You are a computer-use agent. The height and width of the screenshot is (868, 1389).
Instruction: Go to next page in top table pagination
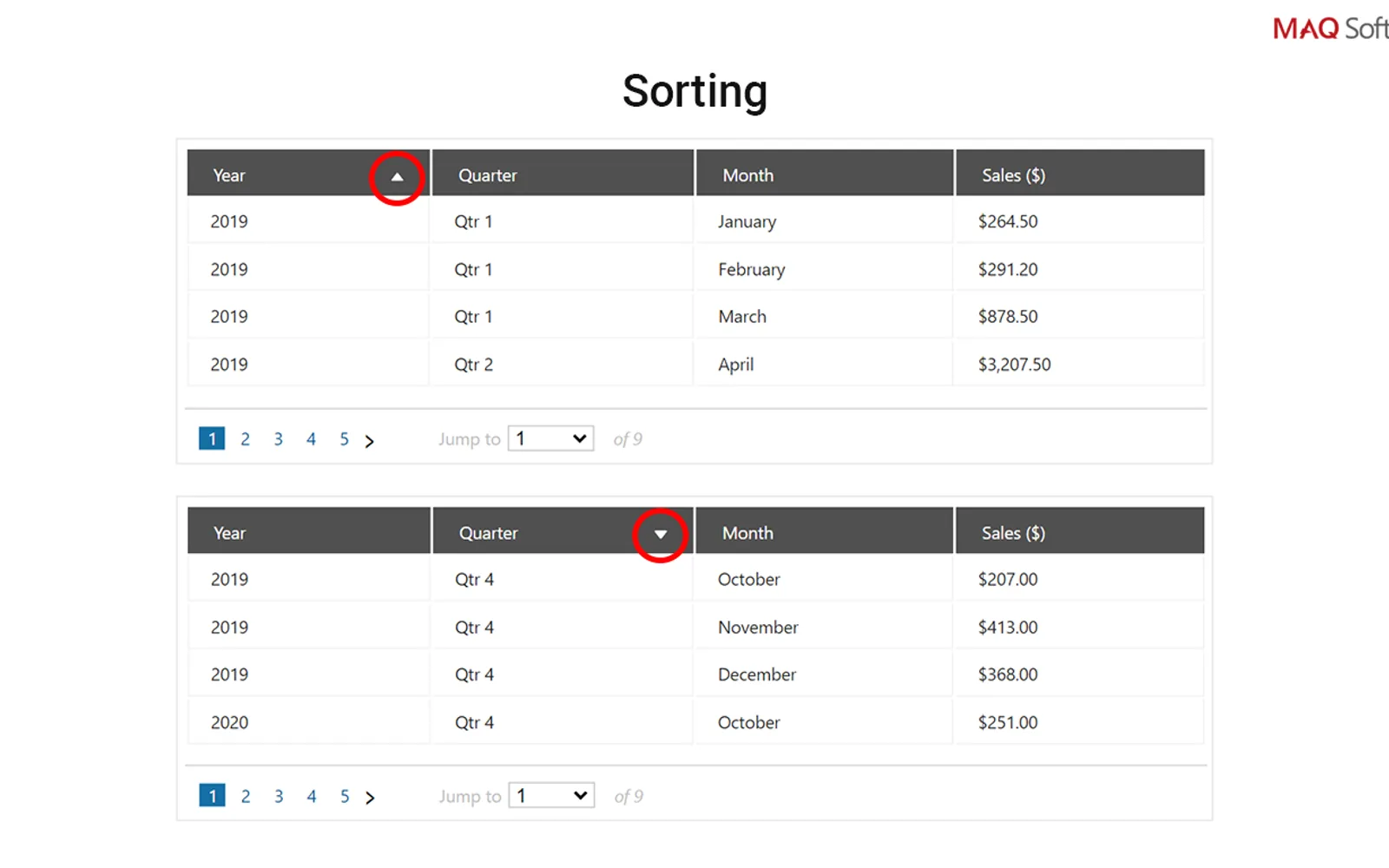(x=370, y=441)
